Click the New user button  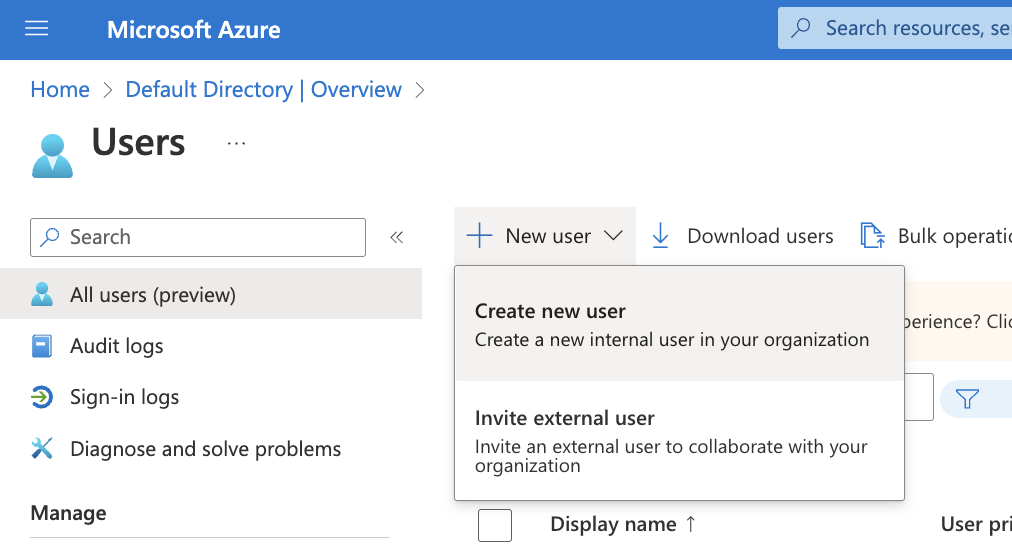coord(545,236)
